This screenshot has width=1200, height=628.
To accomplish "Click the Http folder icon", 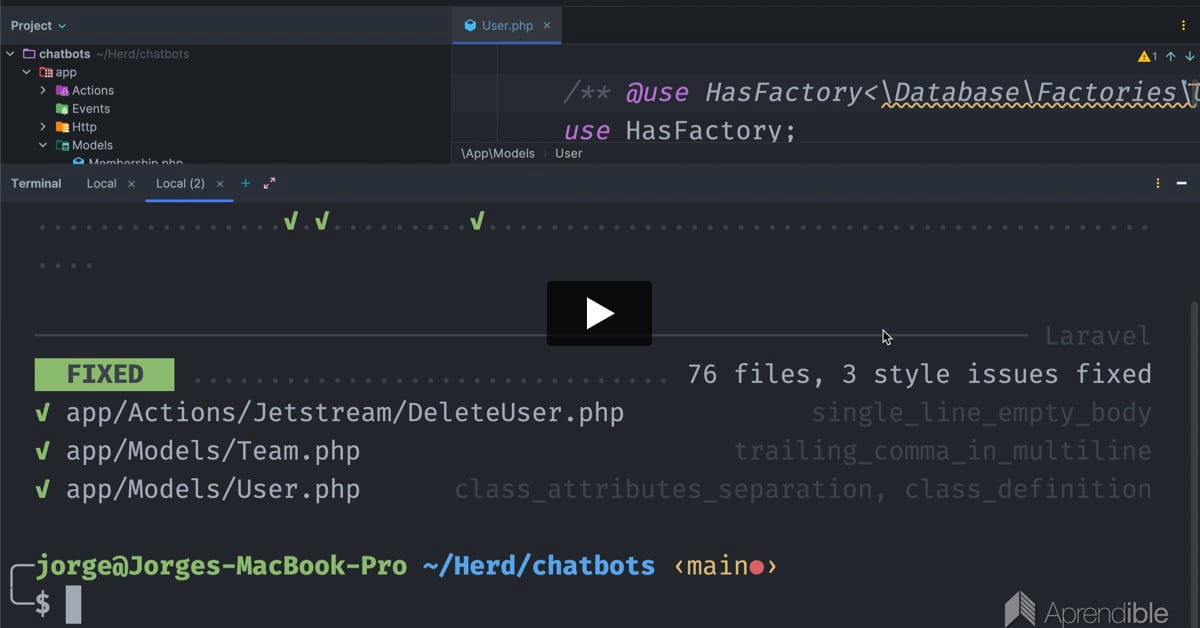I will (62, 127).
